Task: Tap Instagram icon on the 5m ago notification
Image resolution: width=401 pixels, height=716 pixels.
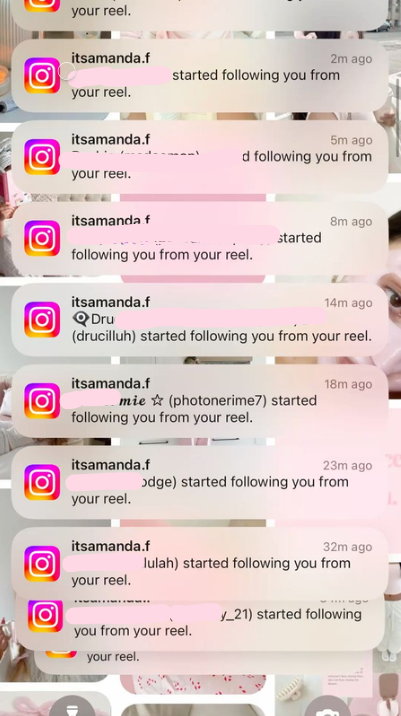Action: tap(42, 157)
